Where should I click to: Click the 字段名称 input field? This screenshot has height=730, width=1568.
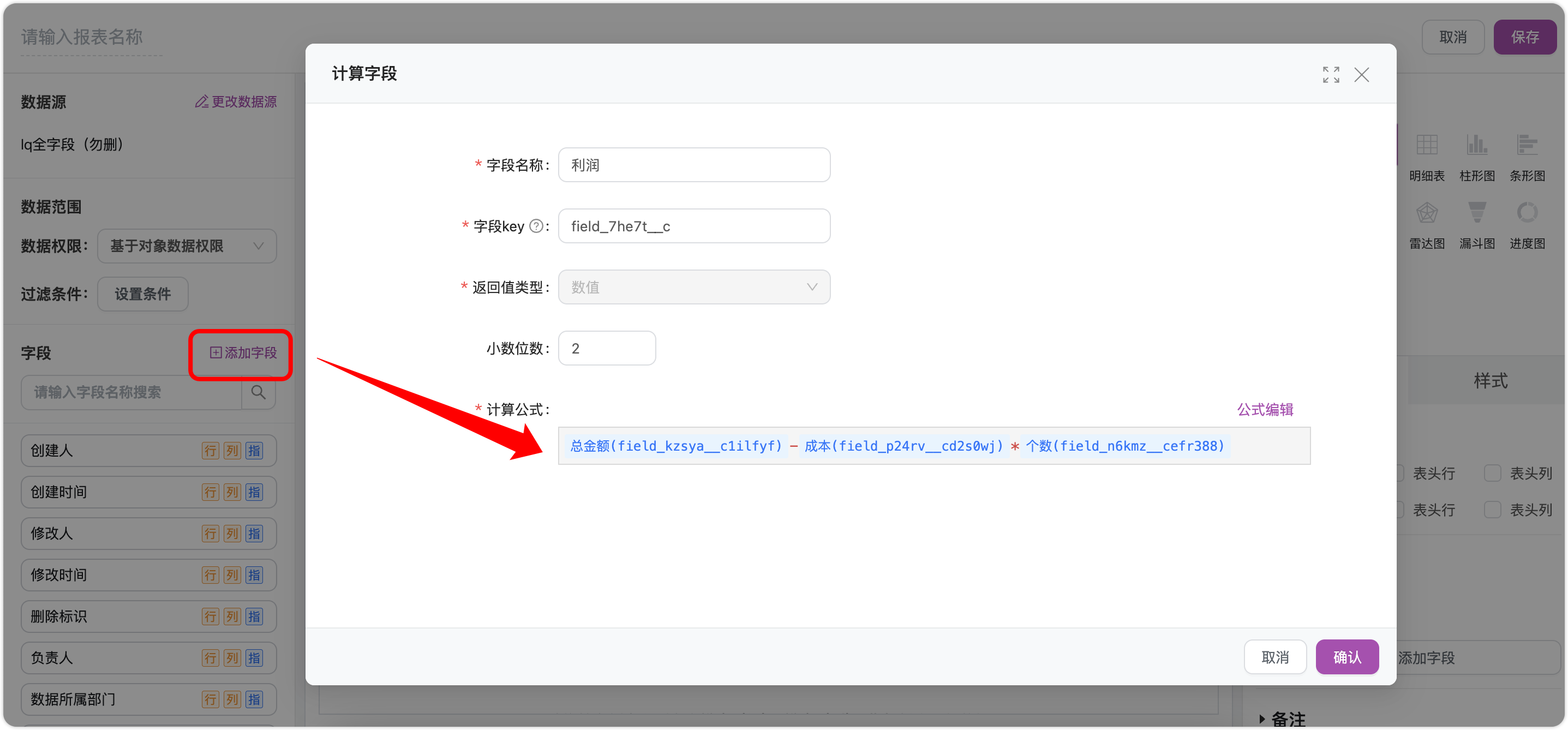[694, 165]
